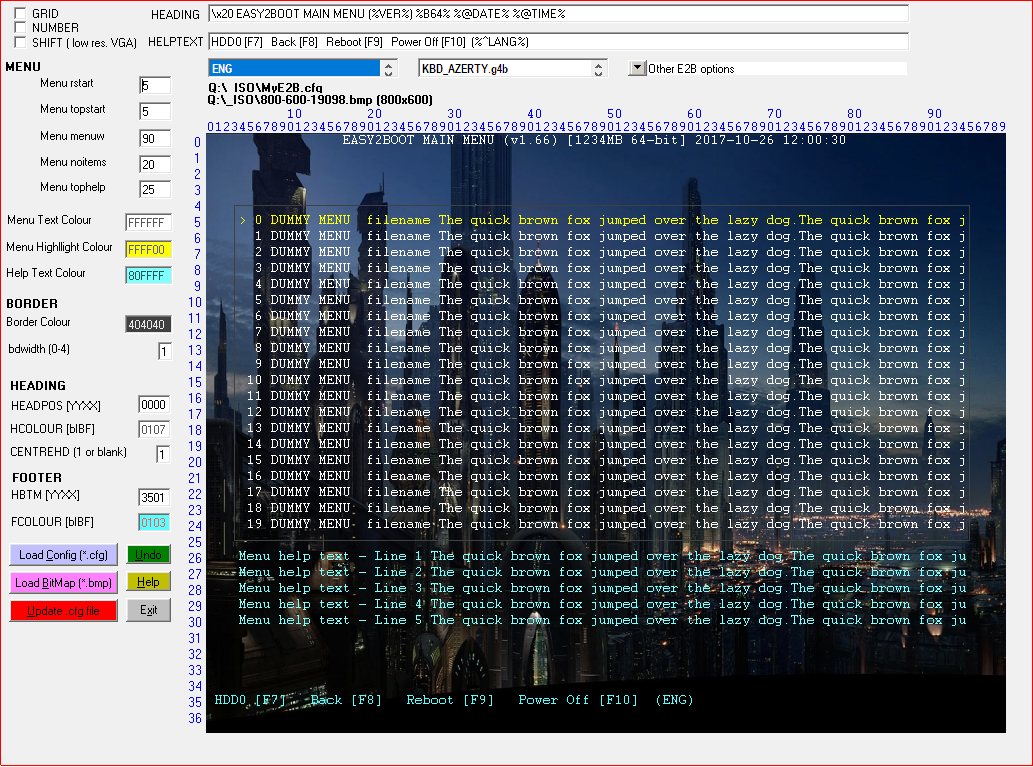Pick Help Text Colour swatch 80FFFF
The height and width of the screenshot is (767, 1033).
[148, 275]
